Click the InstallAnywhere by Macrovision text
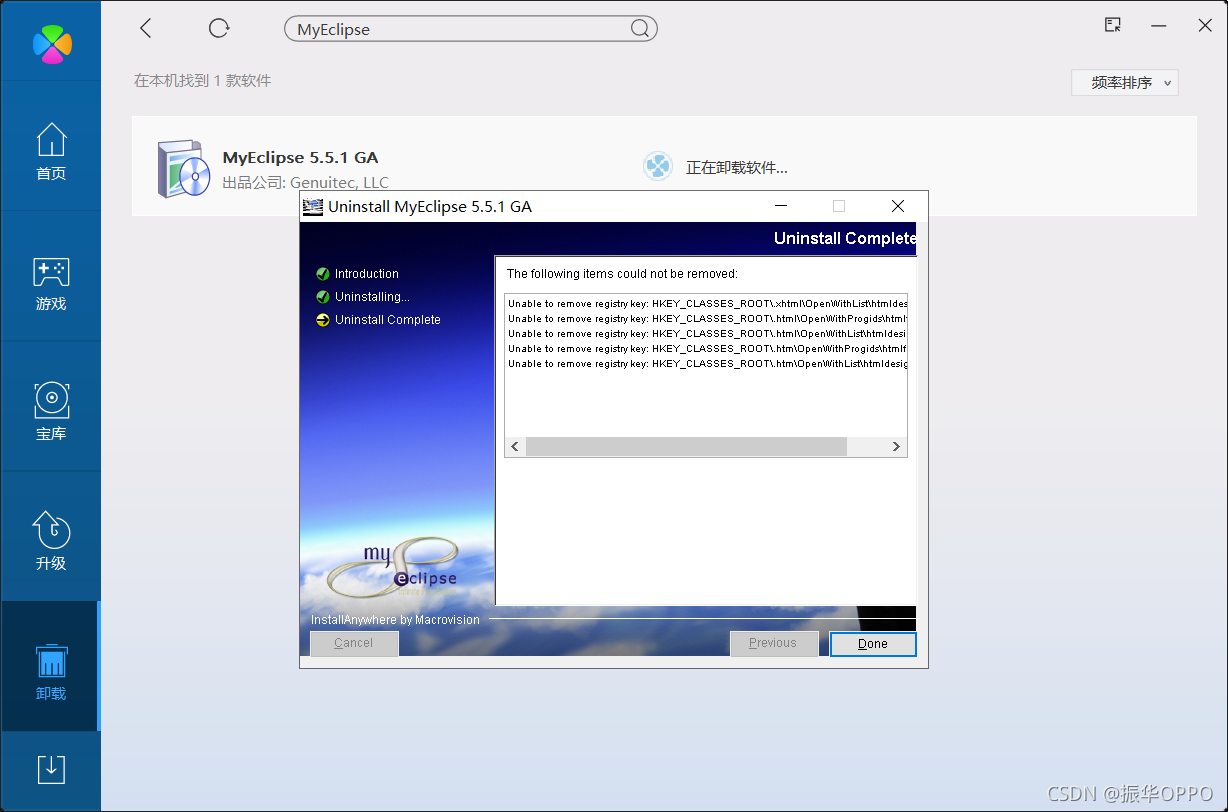 pos(395,620)
